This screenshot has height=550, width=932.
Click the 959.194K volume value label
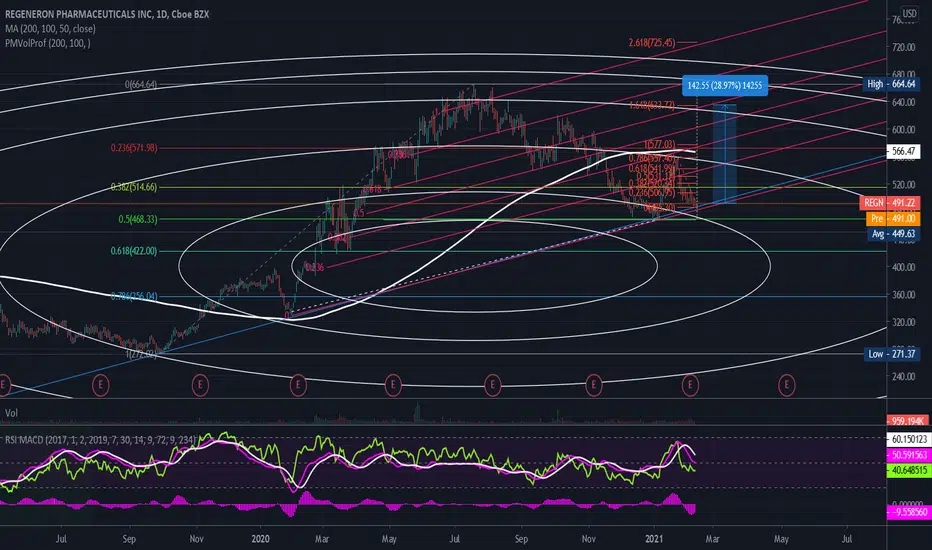pos(907,421)
